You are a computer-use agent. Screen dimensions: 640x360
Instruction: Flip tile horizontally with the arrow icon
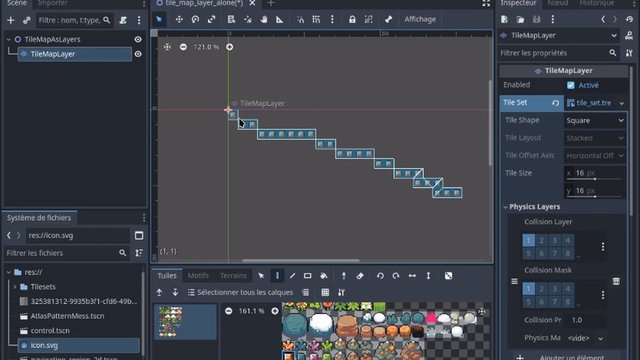(x=412, y=276)
